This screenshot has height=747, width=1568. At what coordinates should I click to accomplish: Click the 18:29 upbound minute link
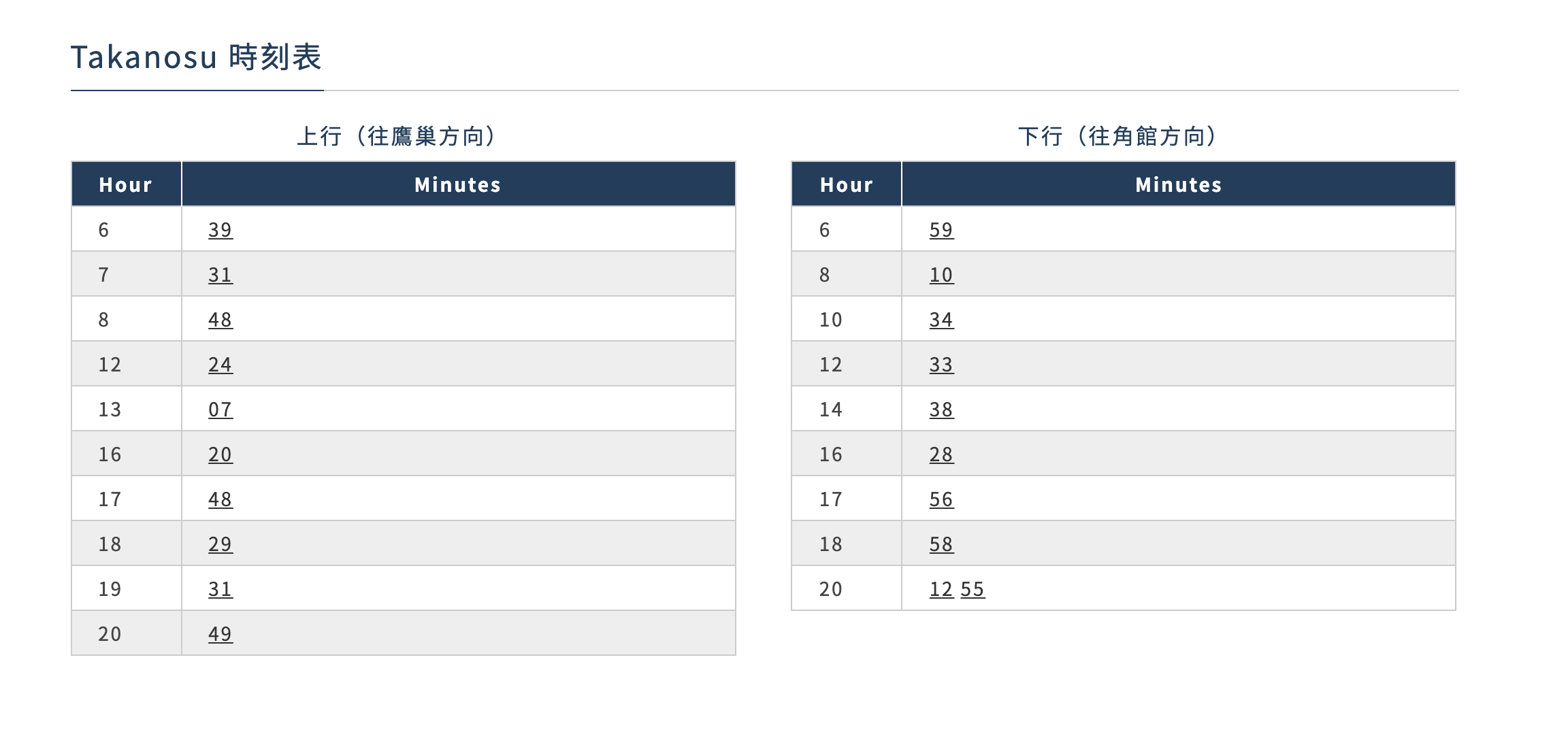pyautogui.click(x=220, y=544)
